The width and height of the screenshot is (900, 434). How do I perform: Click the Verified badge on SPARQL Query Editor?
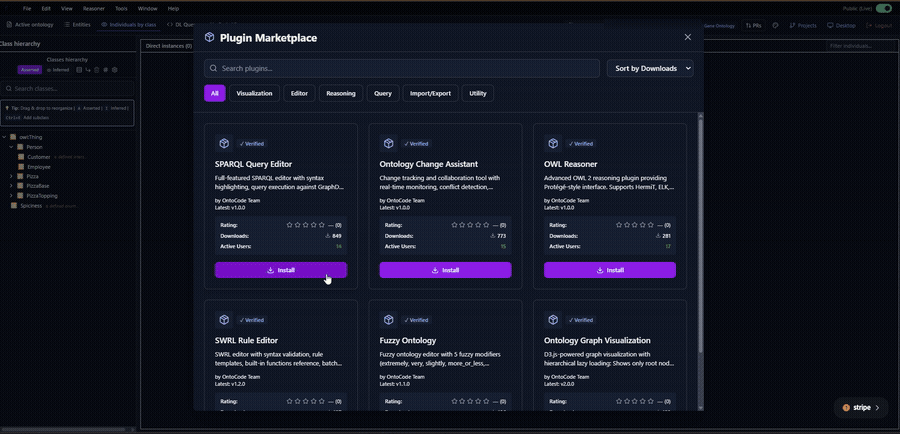tap(251, 144)
